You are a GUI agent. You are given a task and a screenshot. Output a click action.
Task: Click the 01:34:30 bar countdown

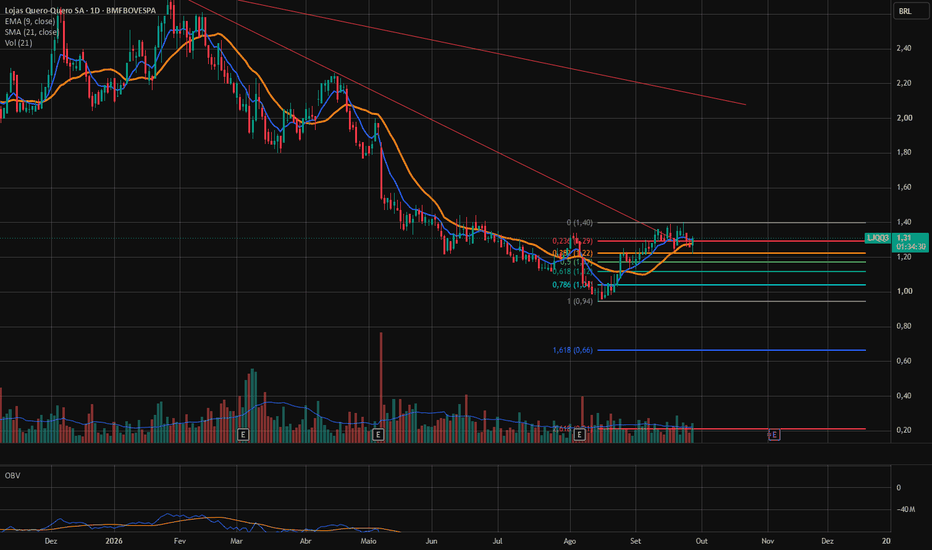[x=911, y=247]
